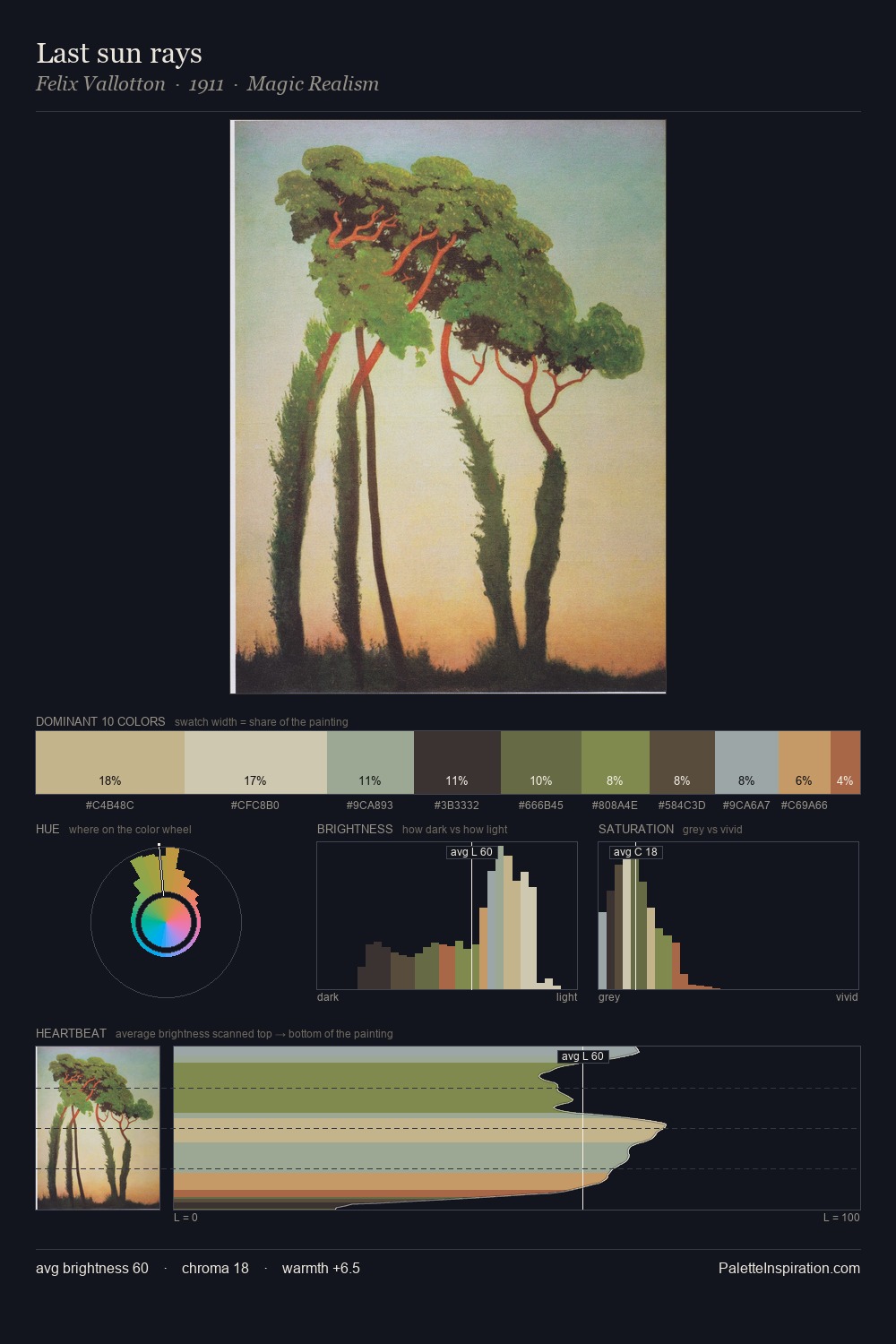Click the hex label #9CA893
The height and width of the screenshot is (1344, 896).
pyautogui.click(x=370, y=806)
